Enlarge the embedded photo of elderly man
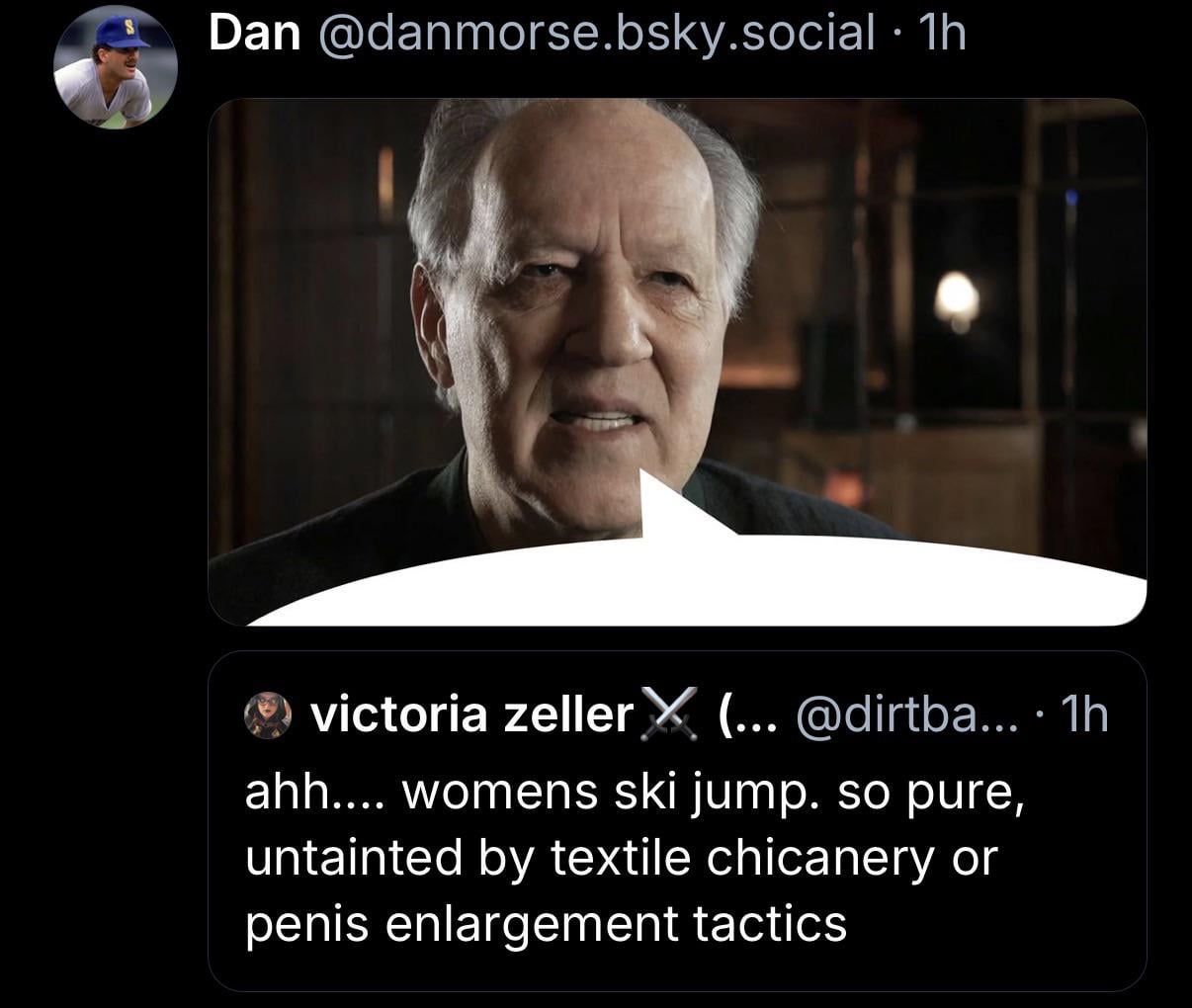 [677, 362]
